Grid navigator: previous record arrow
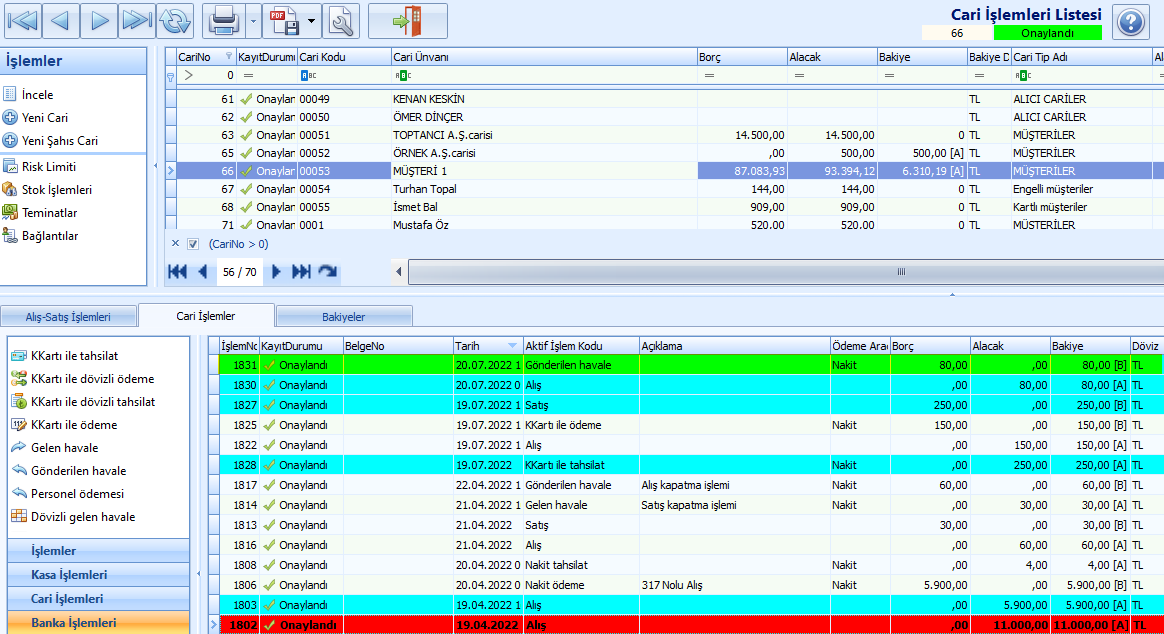Viewport: 1164px width, 634px height. pyautogui.click(x=203, y=272)
